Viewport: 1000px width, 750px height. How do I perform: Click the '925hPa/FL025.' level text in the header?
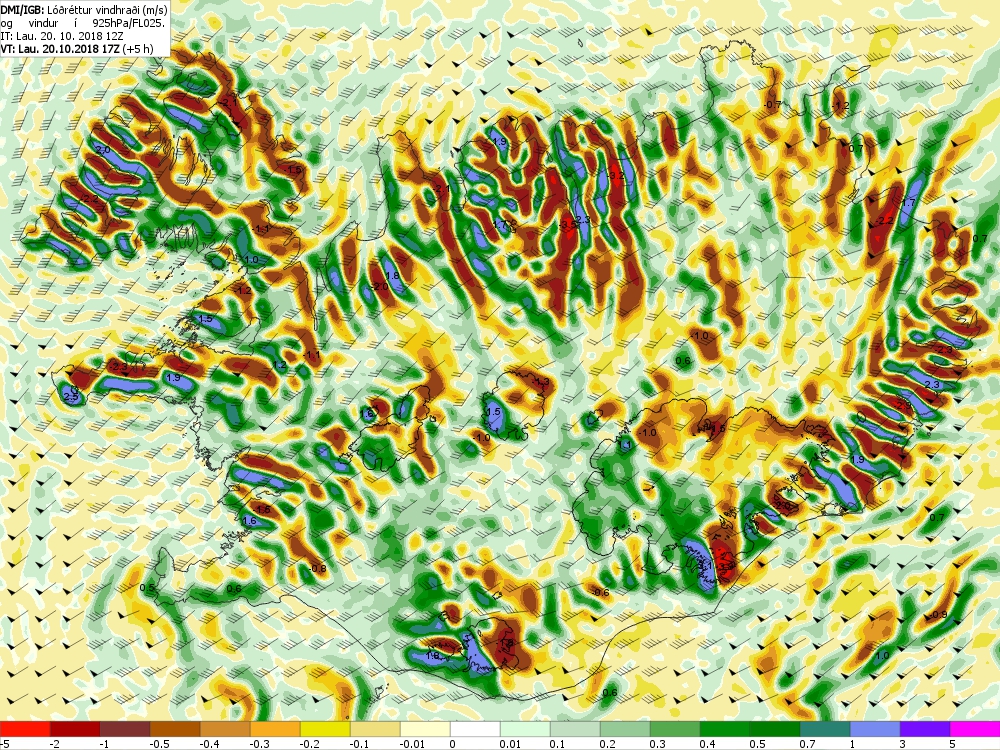pyautogui.click(x=129, y=22)
